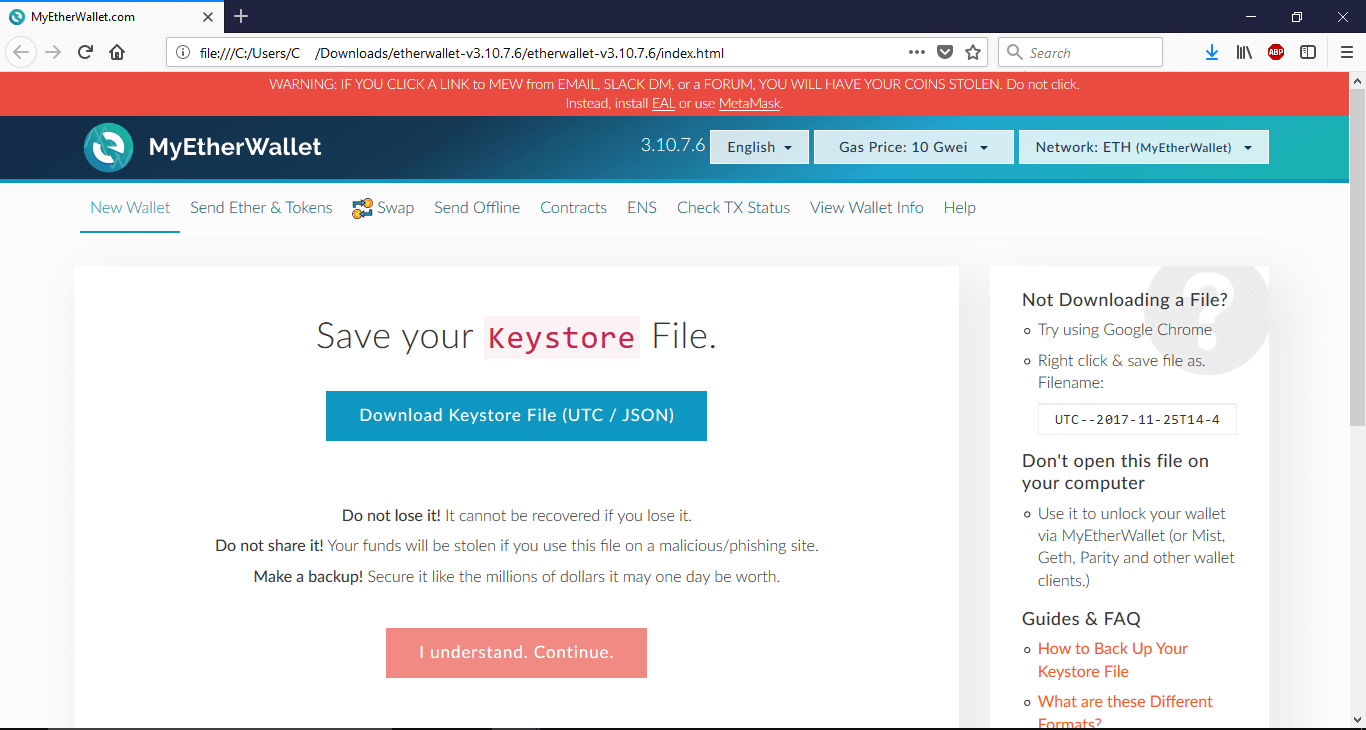Click the UTC--2017-11-25T14-4 filename field

[1137, 420]
